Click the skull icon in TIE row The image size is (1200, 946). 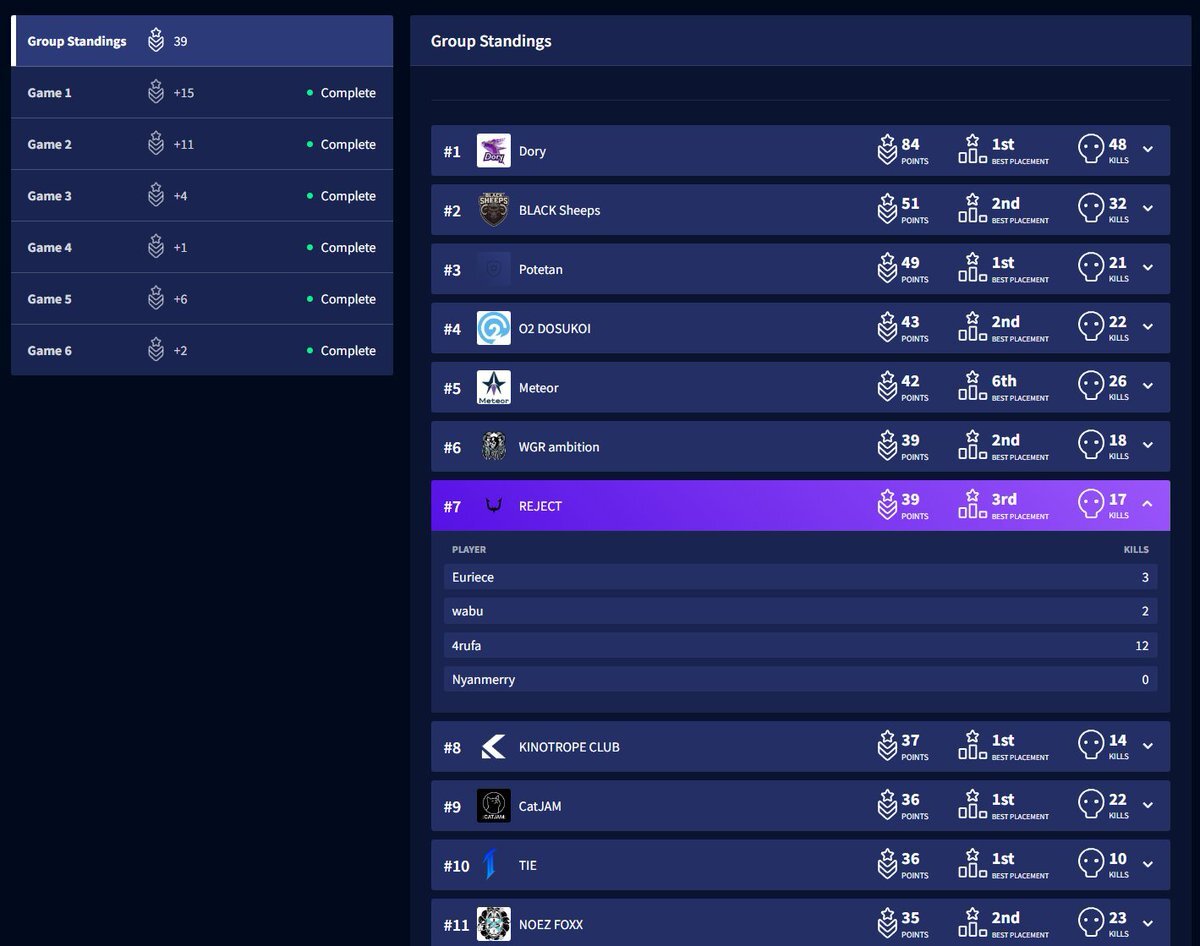(1091, 864)
